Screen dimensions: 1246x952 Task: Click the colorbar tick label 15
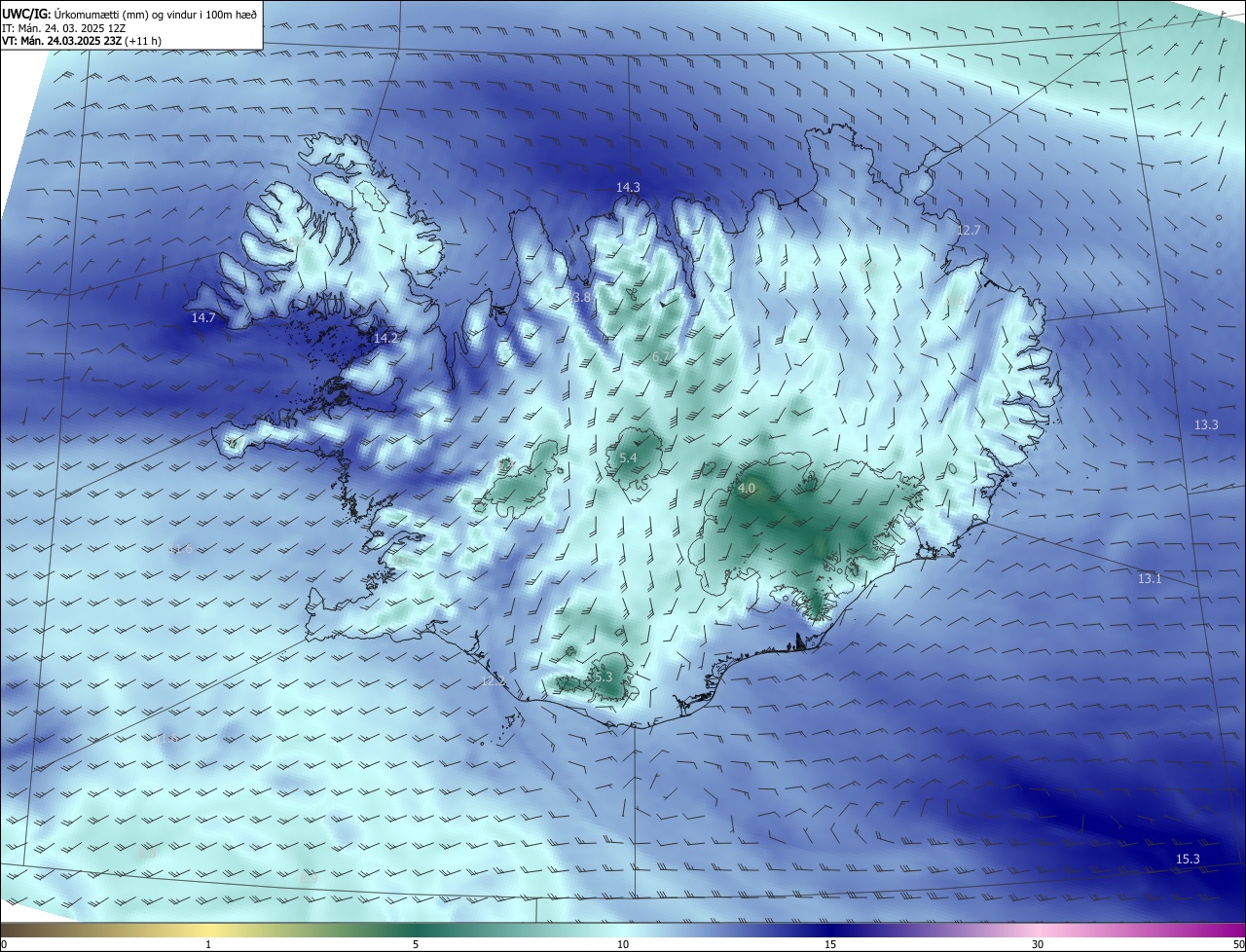(830, 944)
